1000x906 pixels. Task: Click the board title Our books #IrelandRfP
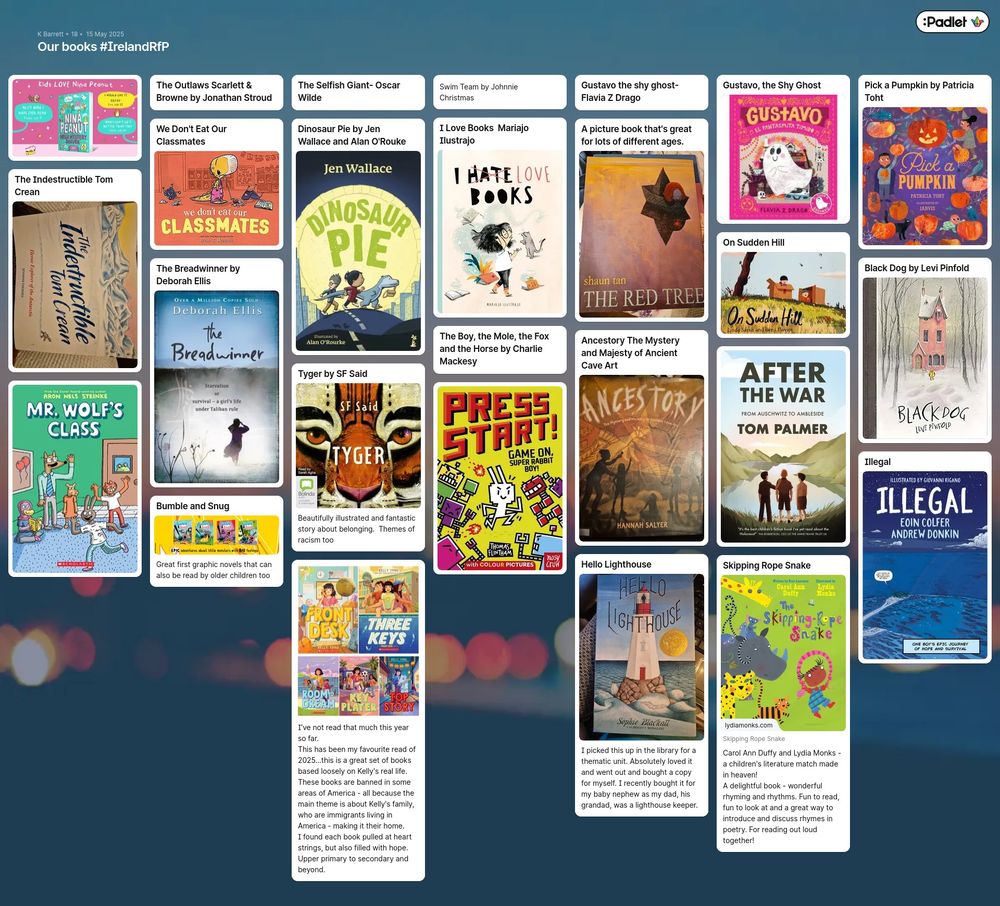tap(103, 47)
